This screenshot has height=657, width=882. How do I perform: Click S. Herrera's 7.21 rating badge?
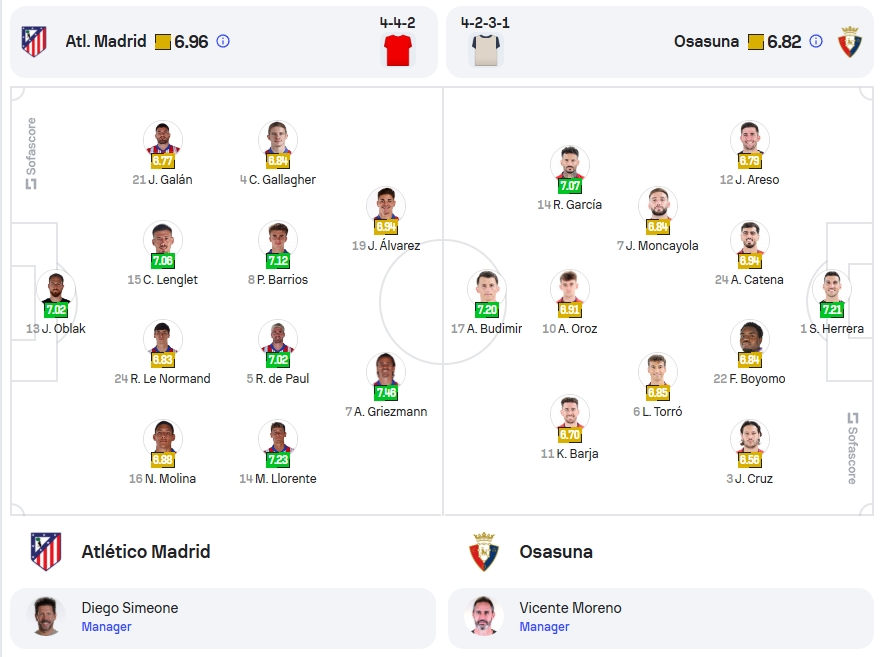point(832,309)
